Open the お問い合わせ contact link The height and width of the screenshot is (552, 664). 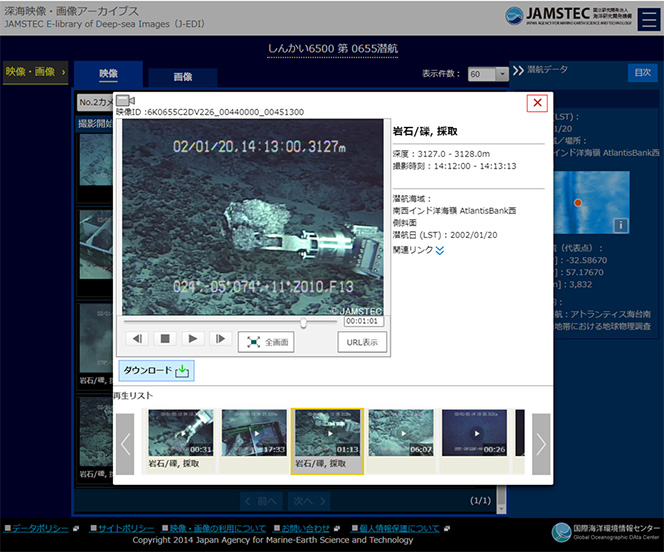(x=305, y=528)
